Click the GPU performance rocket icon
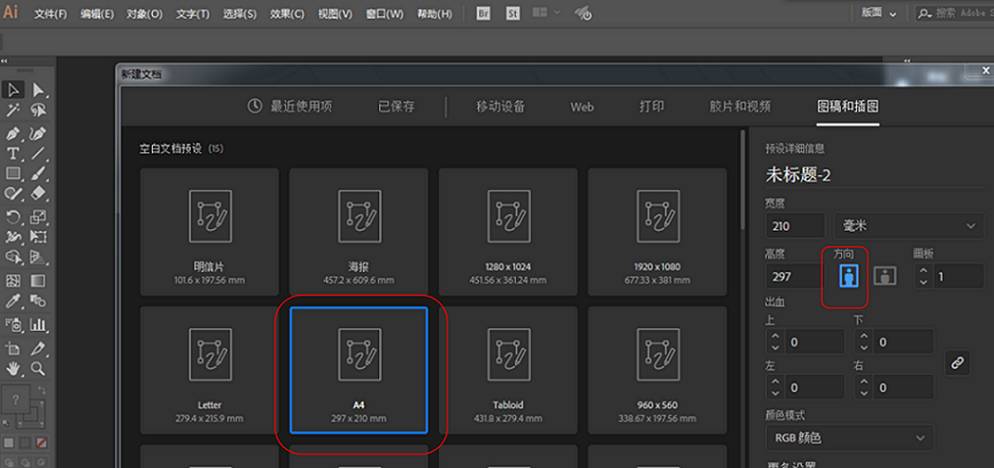The image size is (994, 468). pos(583,13)
